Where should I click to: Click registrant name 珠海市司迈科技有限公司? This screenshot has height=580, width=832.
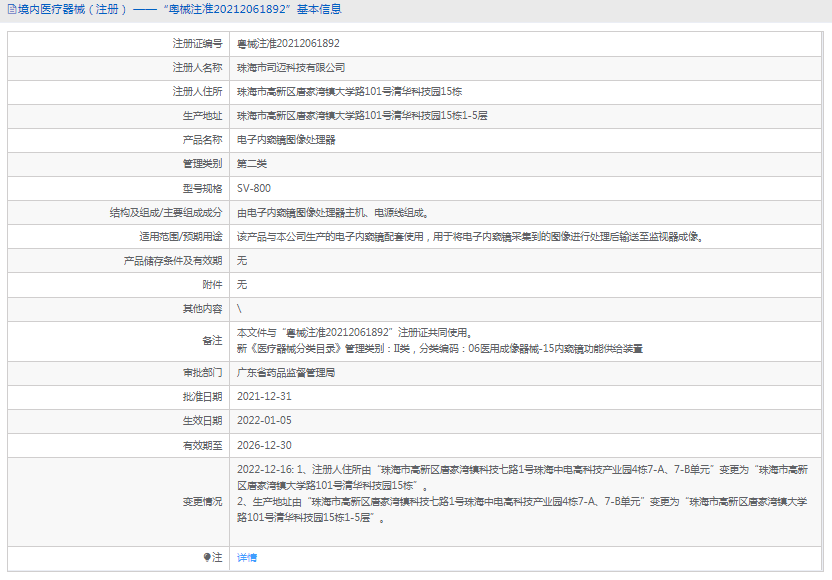tap(291, 68)
